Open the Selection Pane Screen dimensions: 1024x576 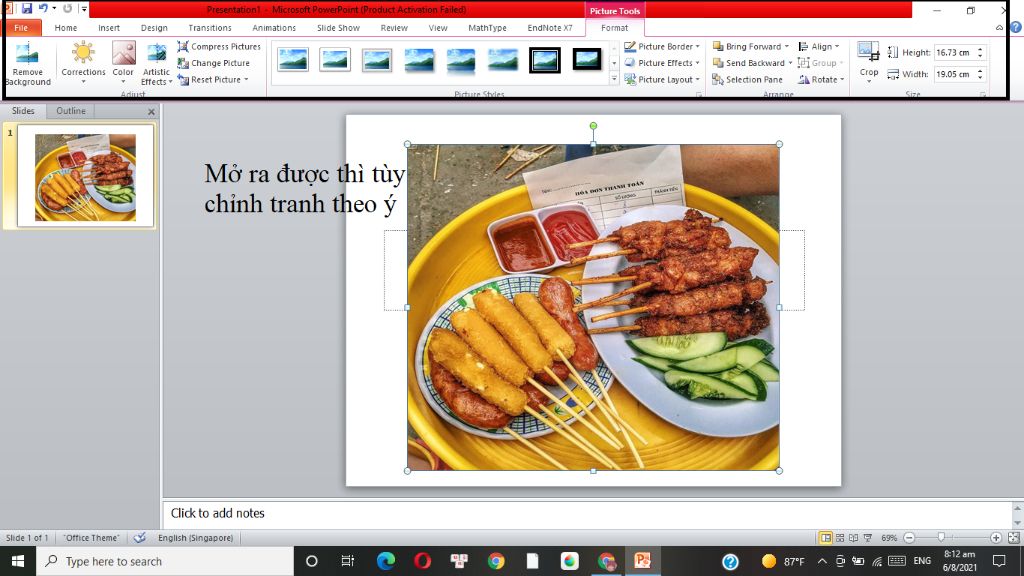(x=747, y=80)
